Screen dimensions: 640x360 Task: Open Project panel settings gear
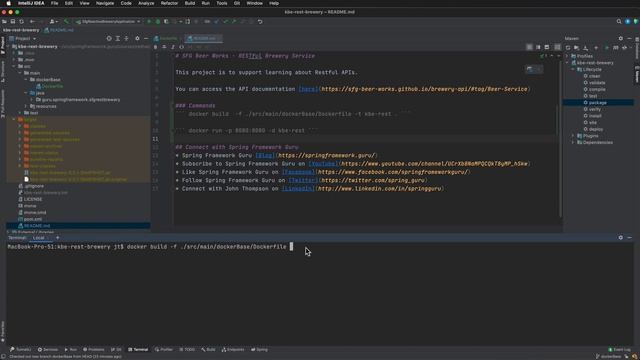point(137,38)
